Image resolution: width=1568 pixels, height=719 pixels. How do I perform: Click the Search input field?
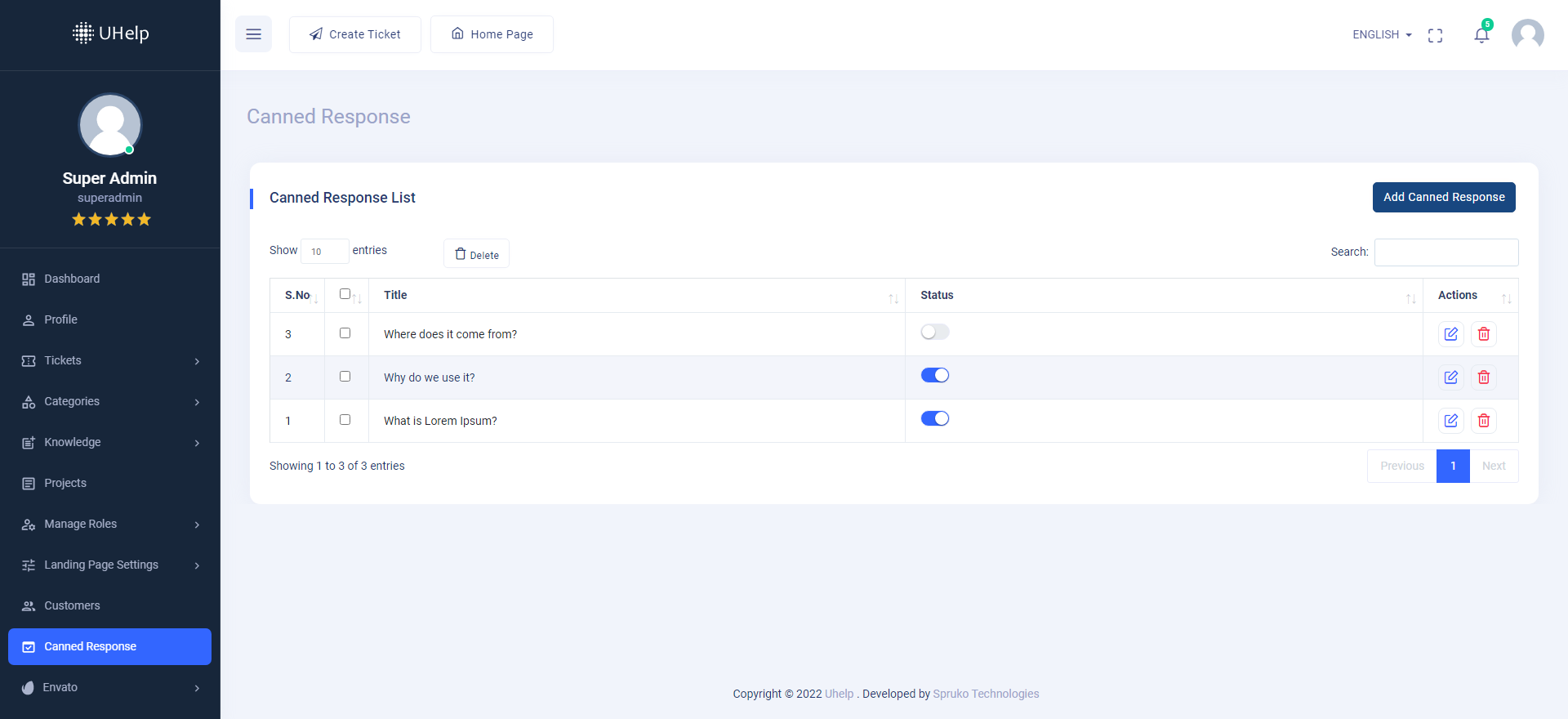tap(1445, 252)
